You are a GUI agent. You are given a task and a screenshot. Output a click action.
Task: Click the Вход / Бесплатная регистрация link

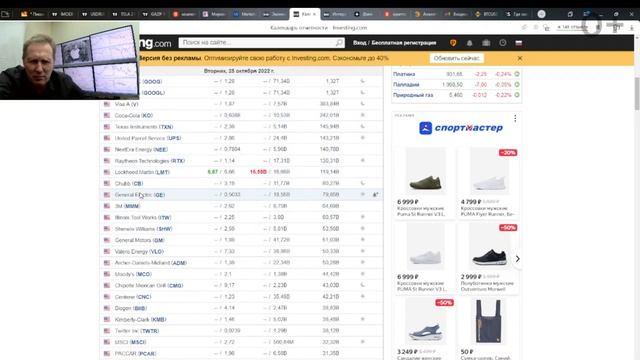point(394,43)
